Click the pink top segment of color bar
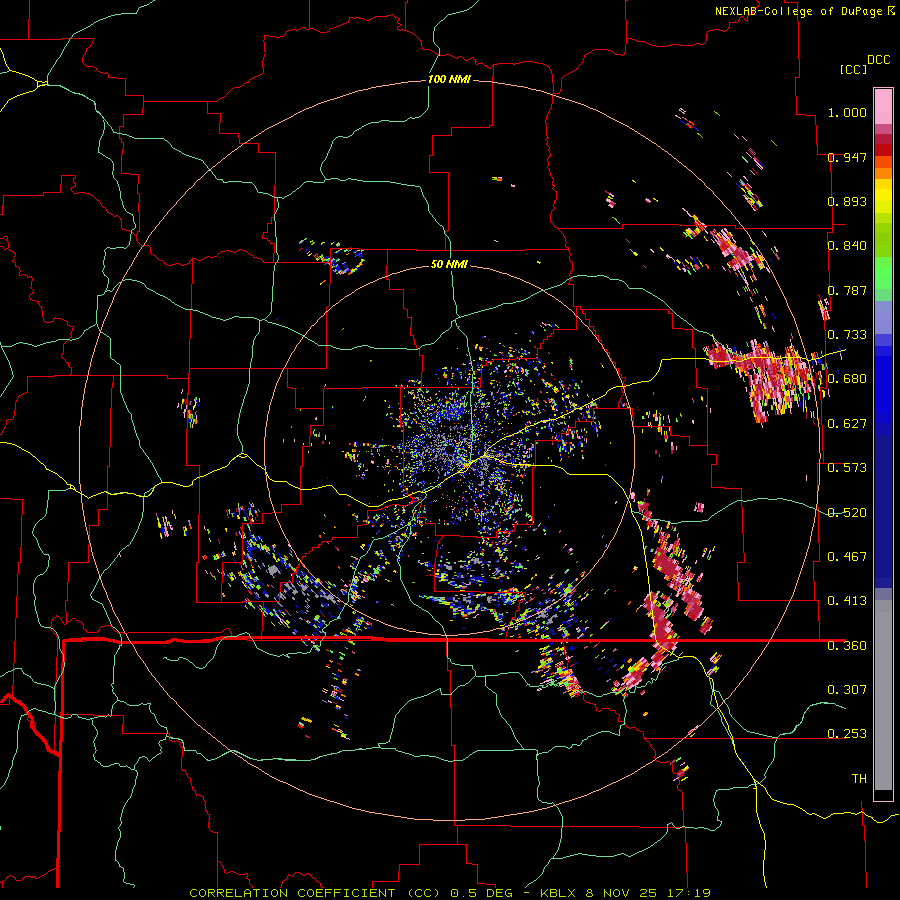The image size is (900, 900). (x=883, y=106)
